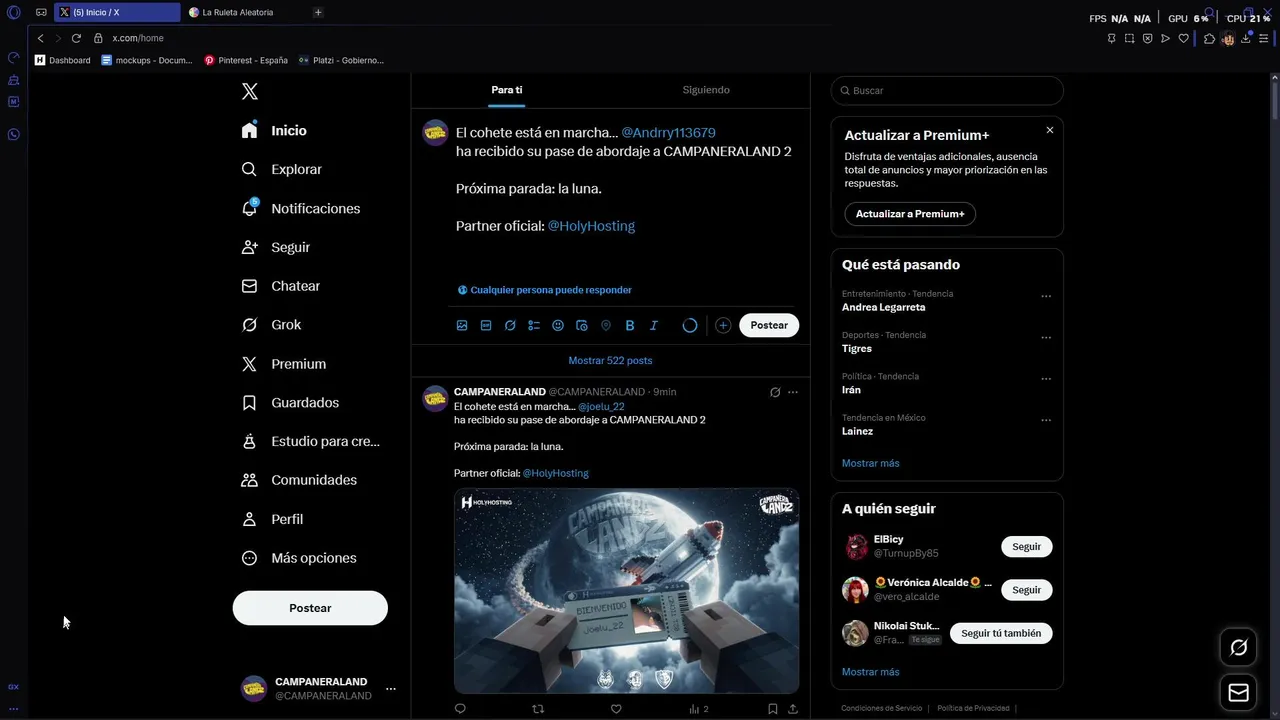Image resolution: width=1280 pixels, height=720 pixels.
Task: Open options menu on CAMPANERALAND post
Action: (x=793, y=392)
